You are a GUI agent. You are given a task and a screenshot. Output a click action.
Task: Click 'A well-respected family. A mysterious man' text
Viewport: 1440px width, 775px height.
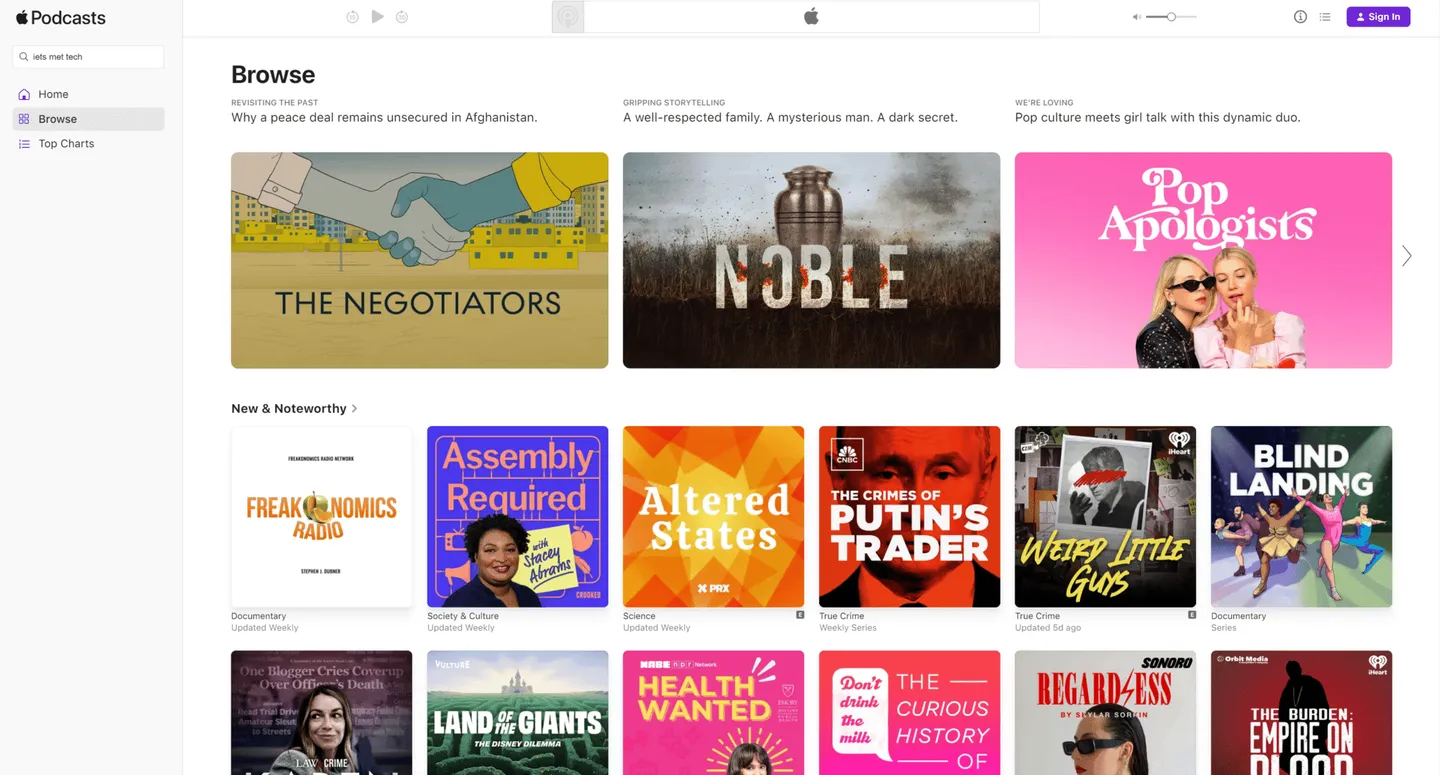pyautogui.click(x=790, y=118)
